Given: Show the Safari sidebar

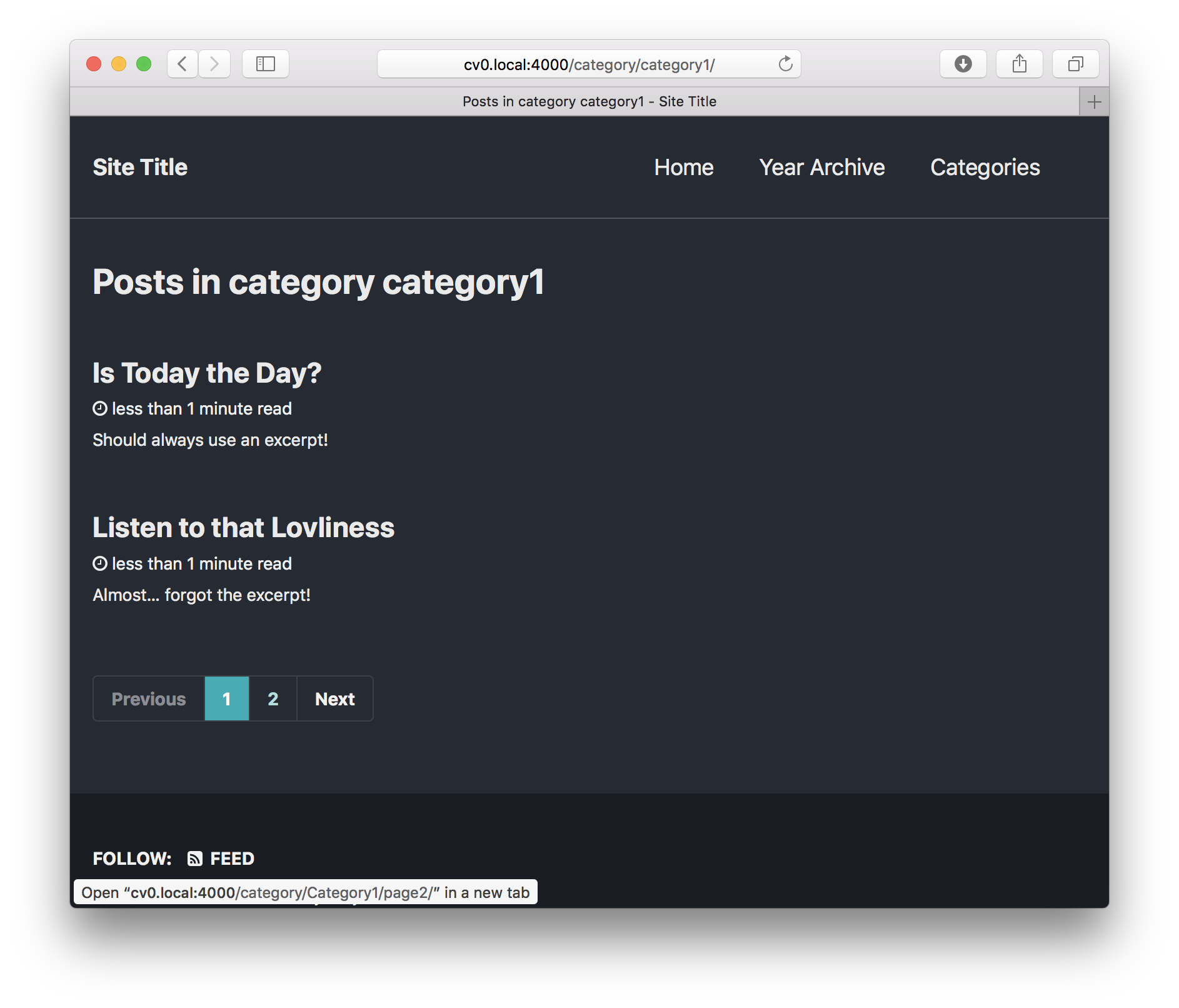Looking at the screenshot, I should 266,64.
